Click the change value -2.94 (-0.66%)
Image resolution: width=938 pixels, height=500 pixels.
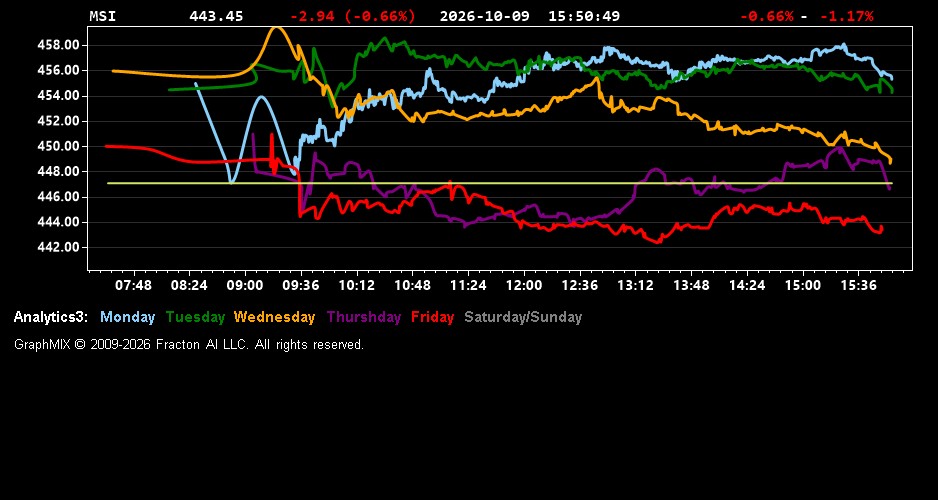(x=352, y=16)
